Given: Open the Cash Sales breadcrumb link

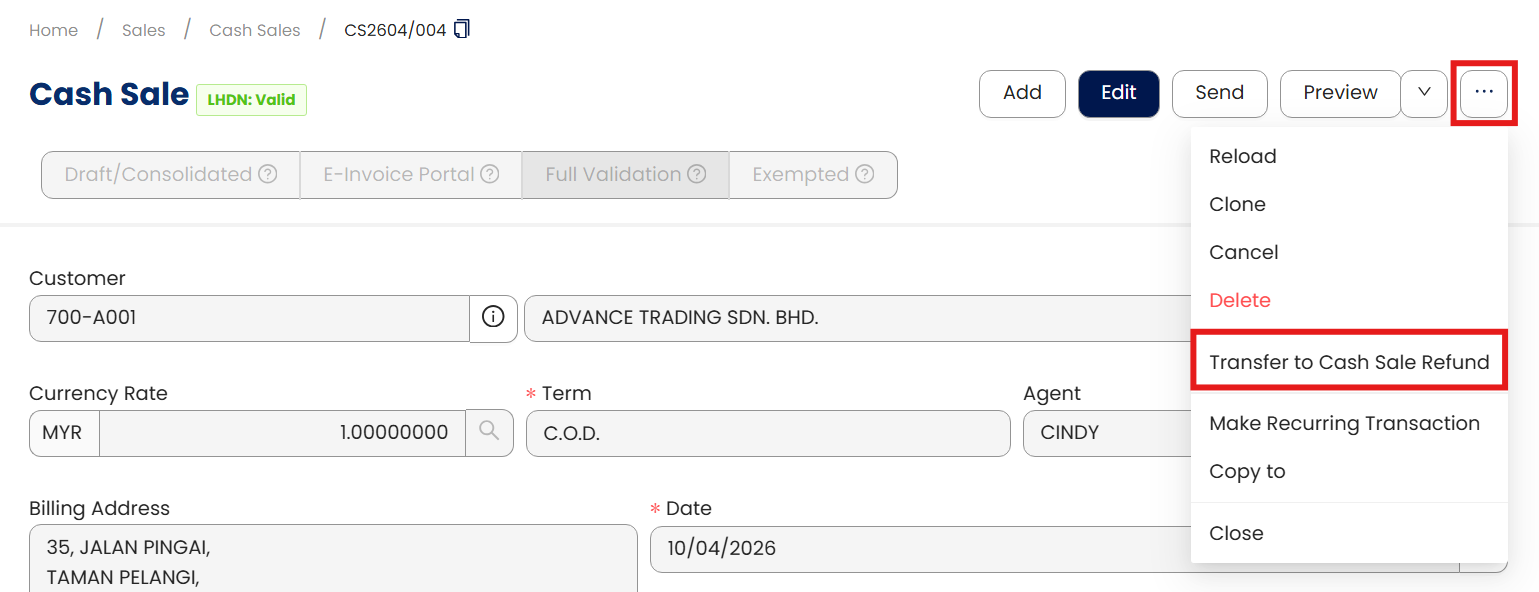Looking at the screenshot, I should (254, 30).
